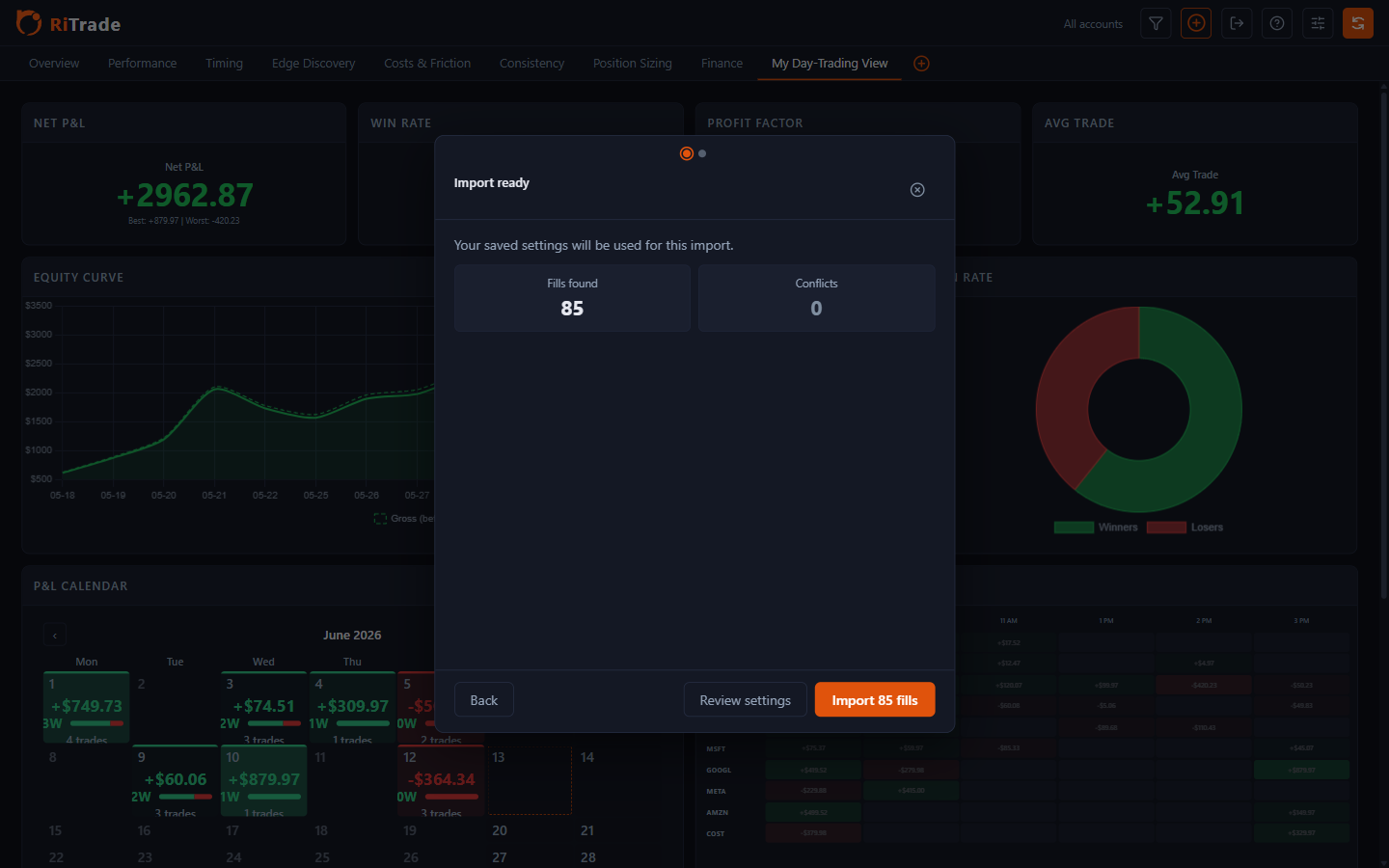Add a new dashboard tab with plus icon
Screen dimensions: 1389x868
[921, 64]
